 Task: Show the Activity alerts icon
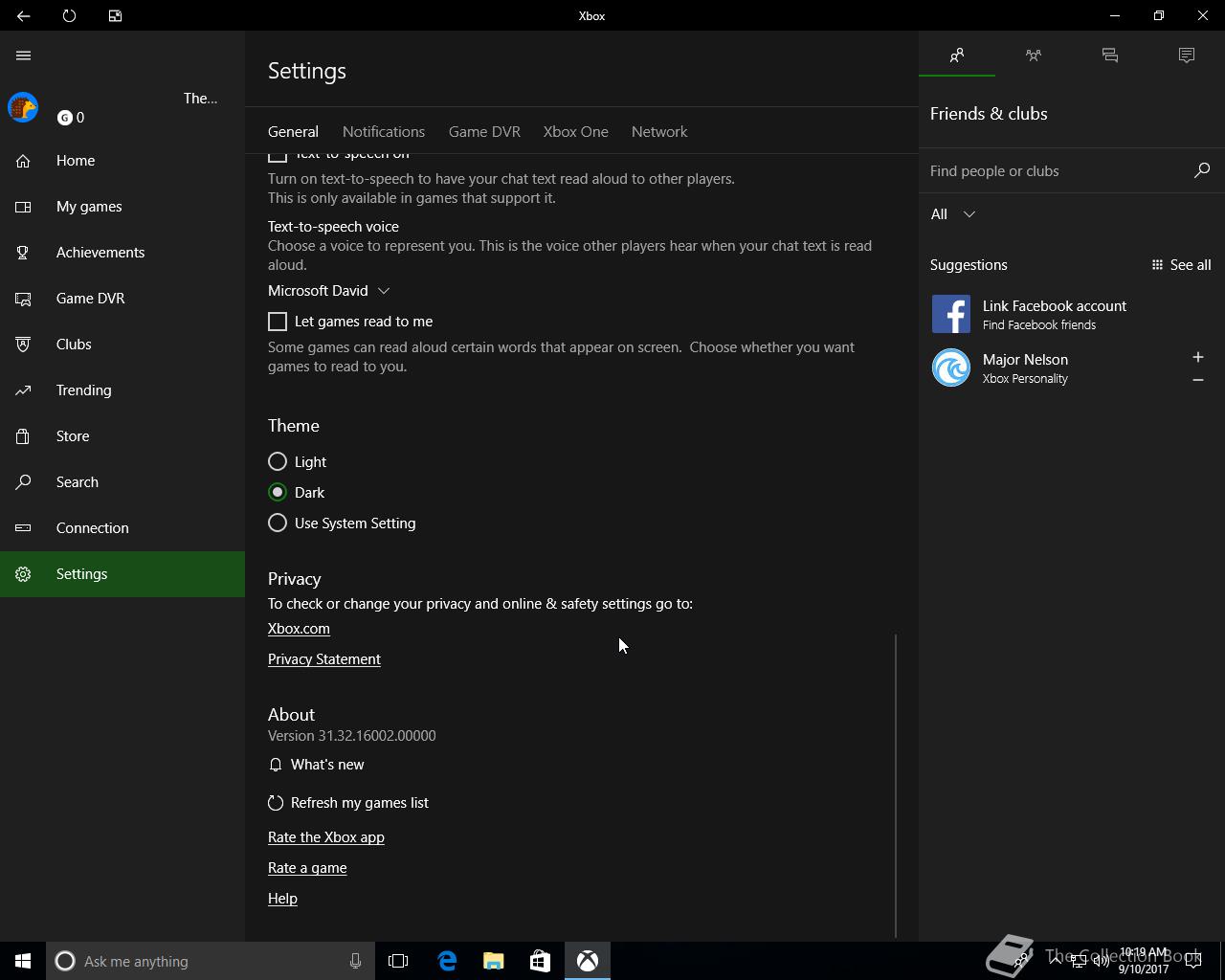(1187, 56)
